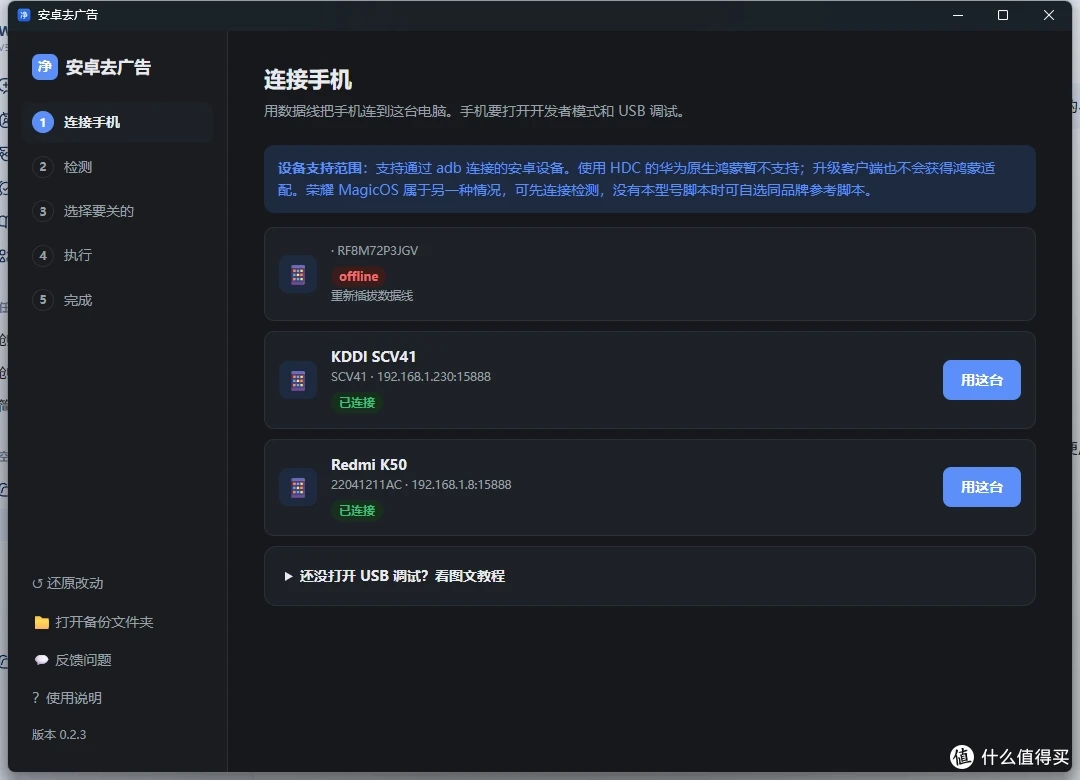Click 已连接 badge under KDDI SCV41
Screen dimensions: 1080x780
[x=357, y=402]
